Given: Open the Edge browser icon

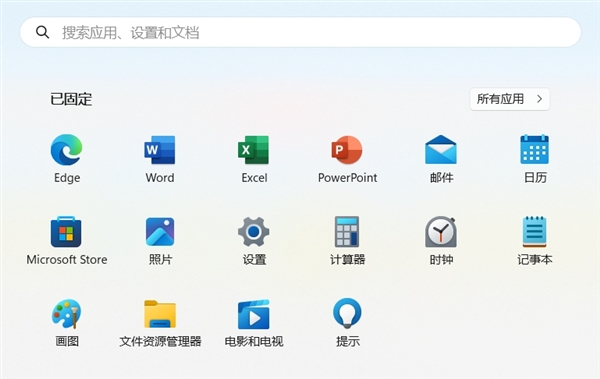Looking at the screenshot, I should pyautogui.click(x=67, y=150).
